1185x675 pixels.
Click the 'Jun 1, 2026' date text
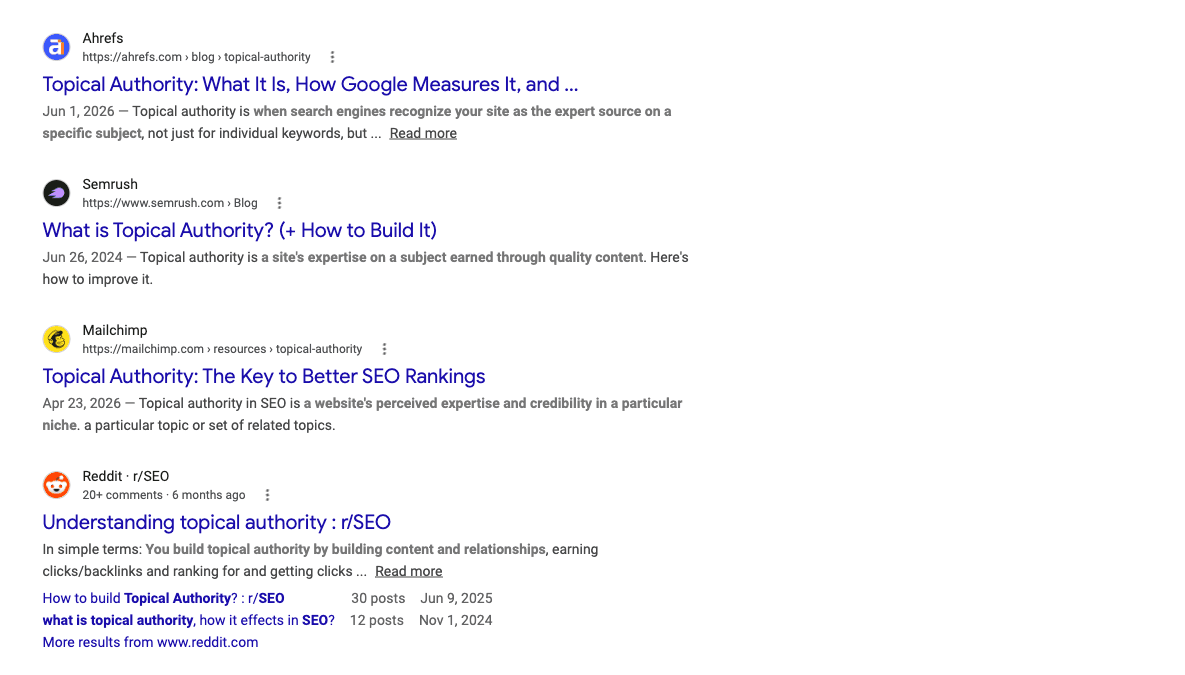click(x=79, y=111)
